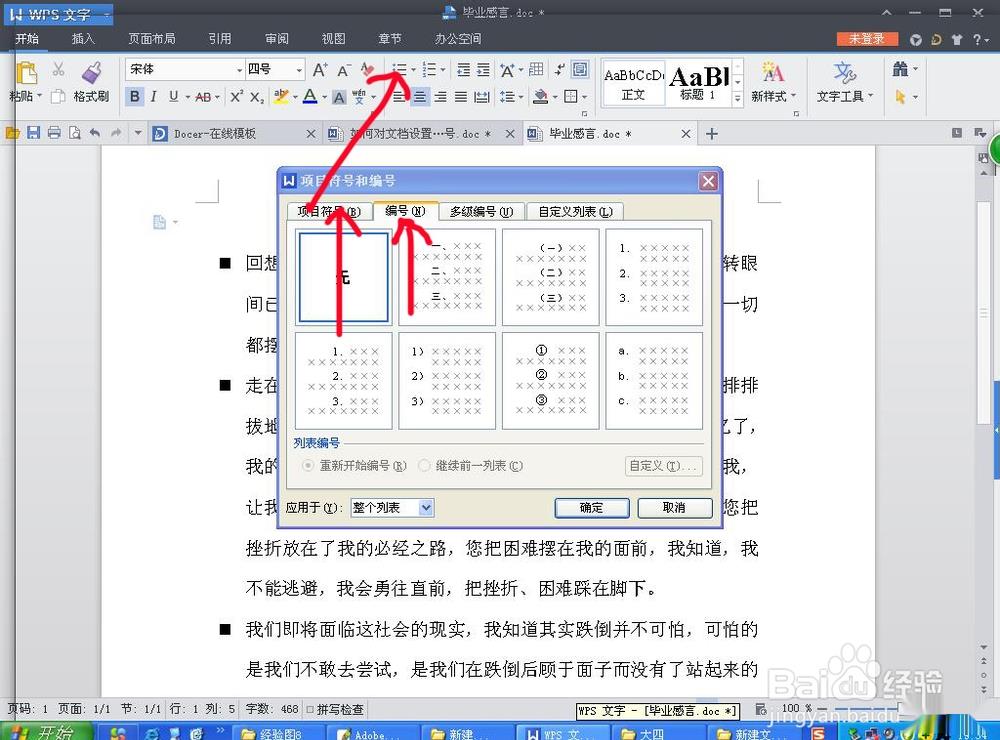The image size is (1000, 740).
Task: Apply superscript X² formatting
Action: 237,96
